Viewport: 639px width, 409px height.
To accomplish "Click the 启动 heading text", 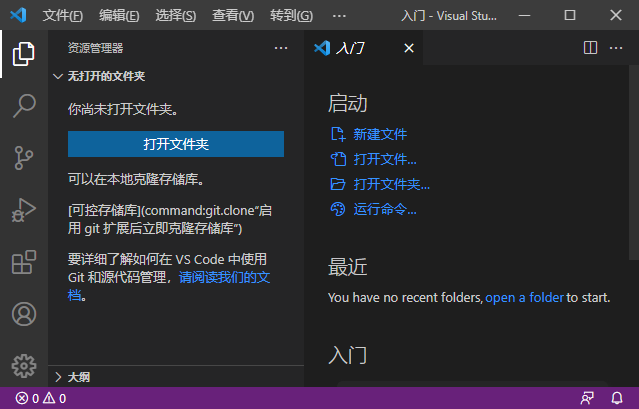I will coord(348,103).
